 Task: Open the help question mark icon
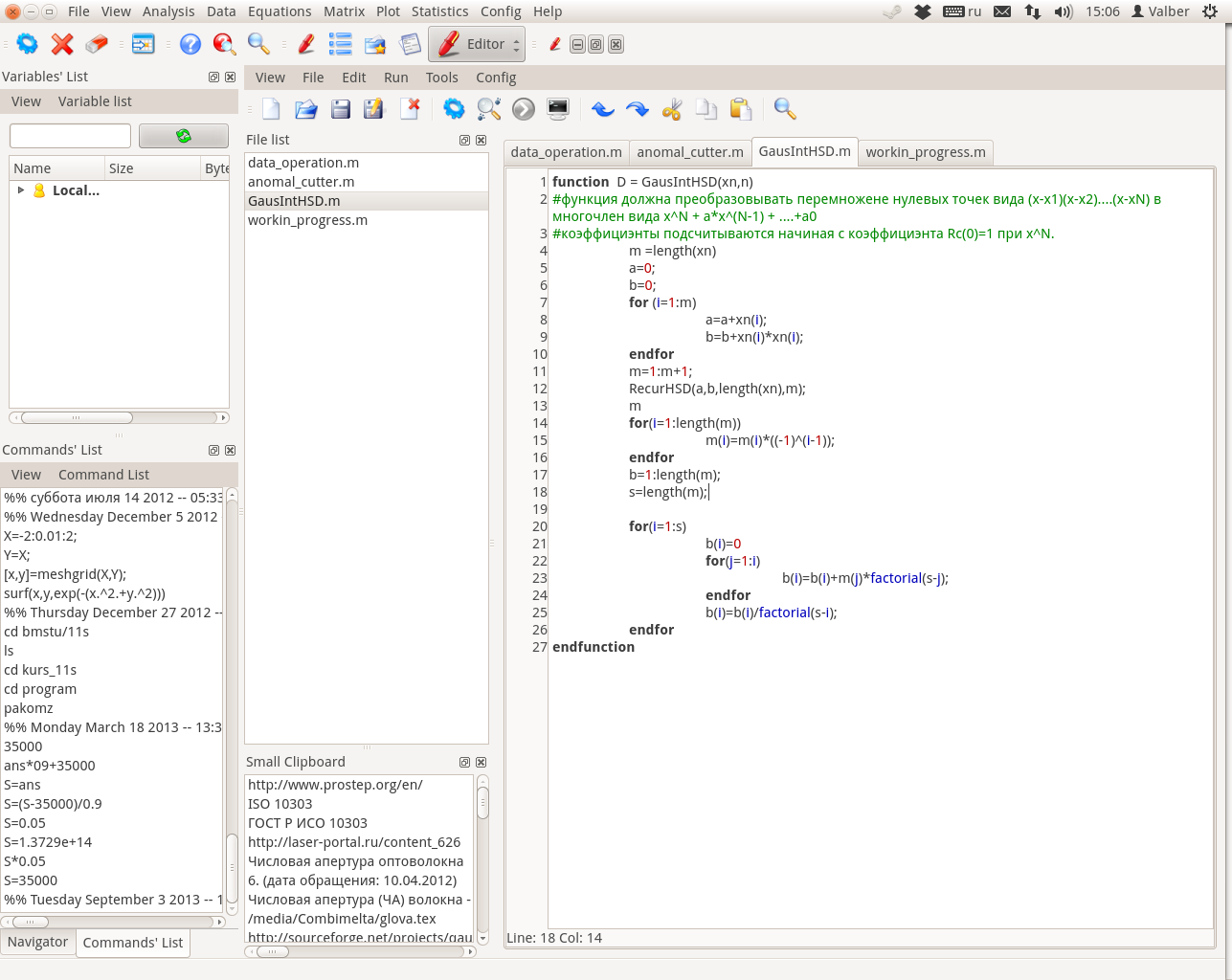tap(190, 44)
